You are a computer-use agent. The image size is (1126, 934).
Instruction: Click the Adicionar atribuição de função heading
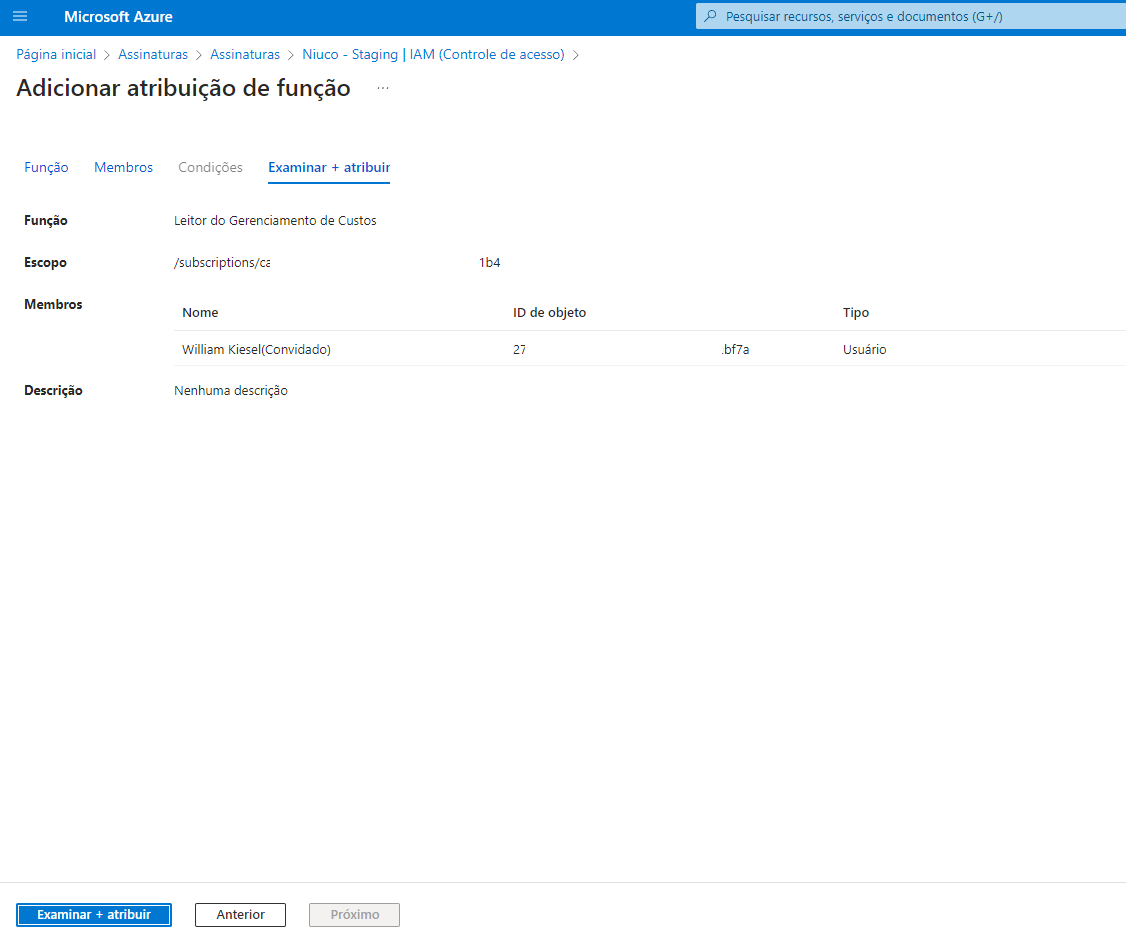point(183,88)
